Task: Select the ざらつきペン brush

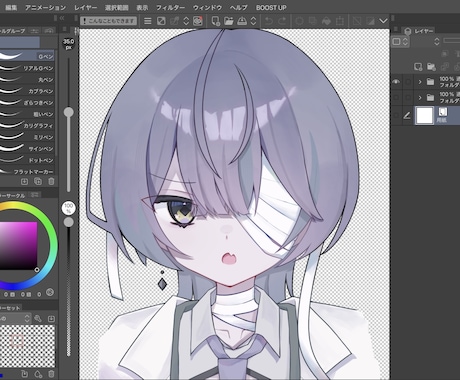Action: [x=27, y=103]
